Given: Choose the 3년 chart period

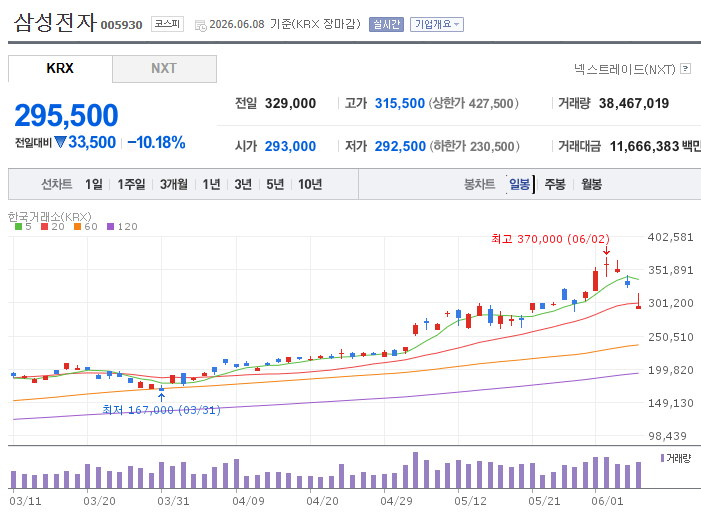Looking at the screenshot, I should [x=243, y=184].
